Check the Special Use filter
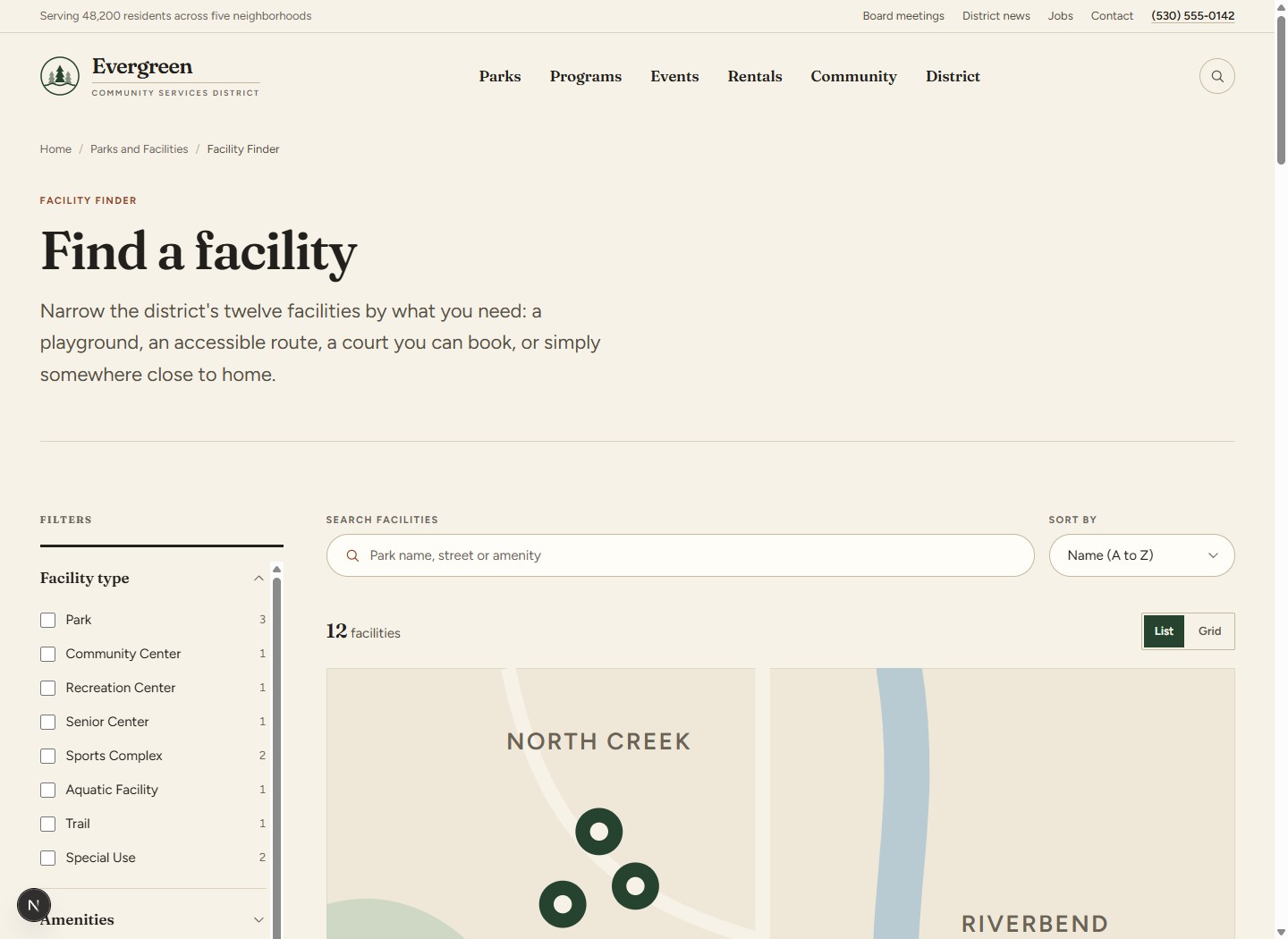This screenshot has height=939, width=1288. point(48,858)
